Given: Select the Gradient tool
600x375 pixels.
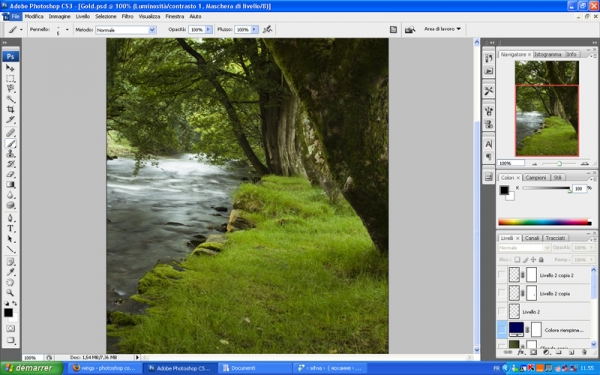Looking at the screenshot, I should [10, 185].
